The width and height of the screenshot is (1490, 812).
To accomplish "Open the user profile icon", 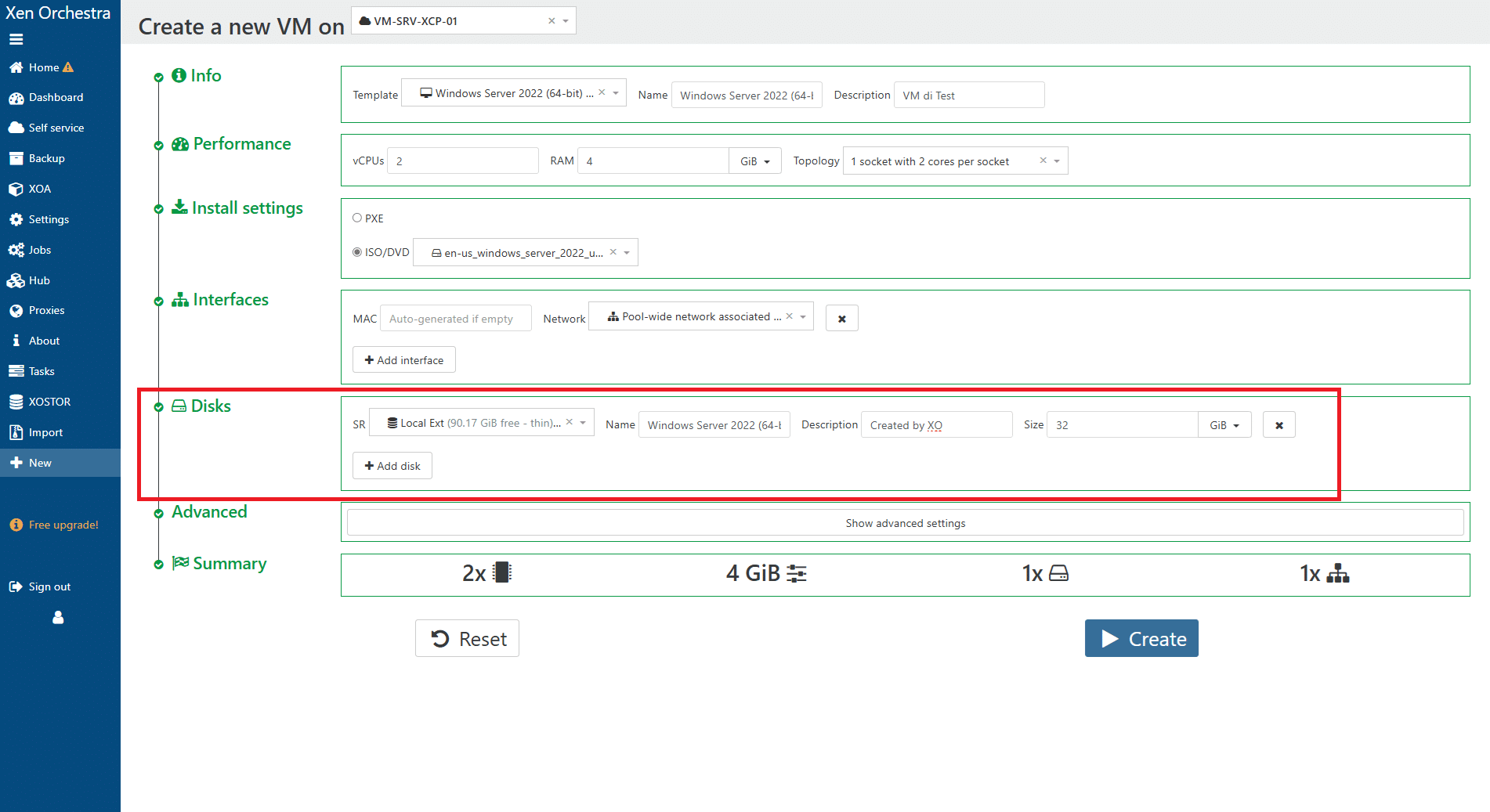I will (58, 618).
